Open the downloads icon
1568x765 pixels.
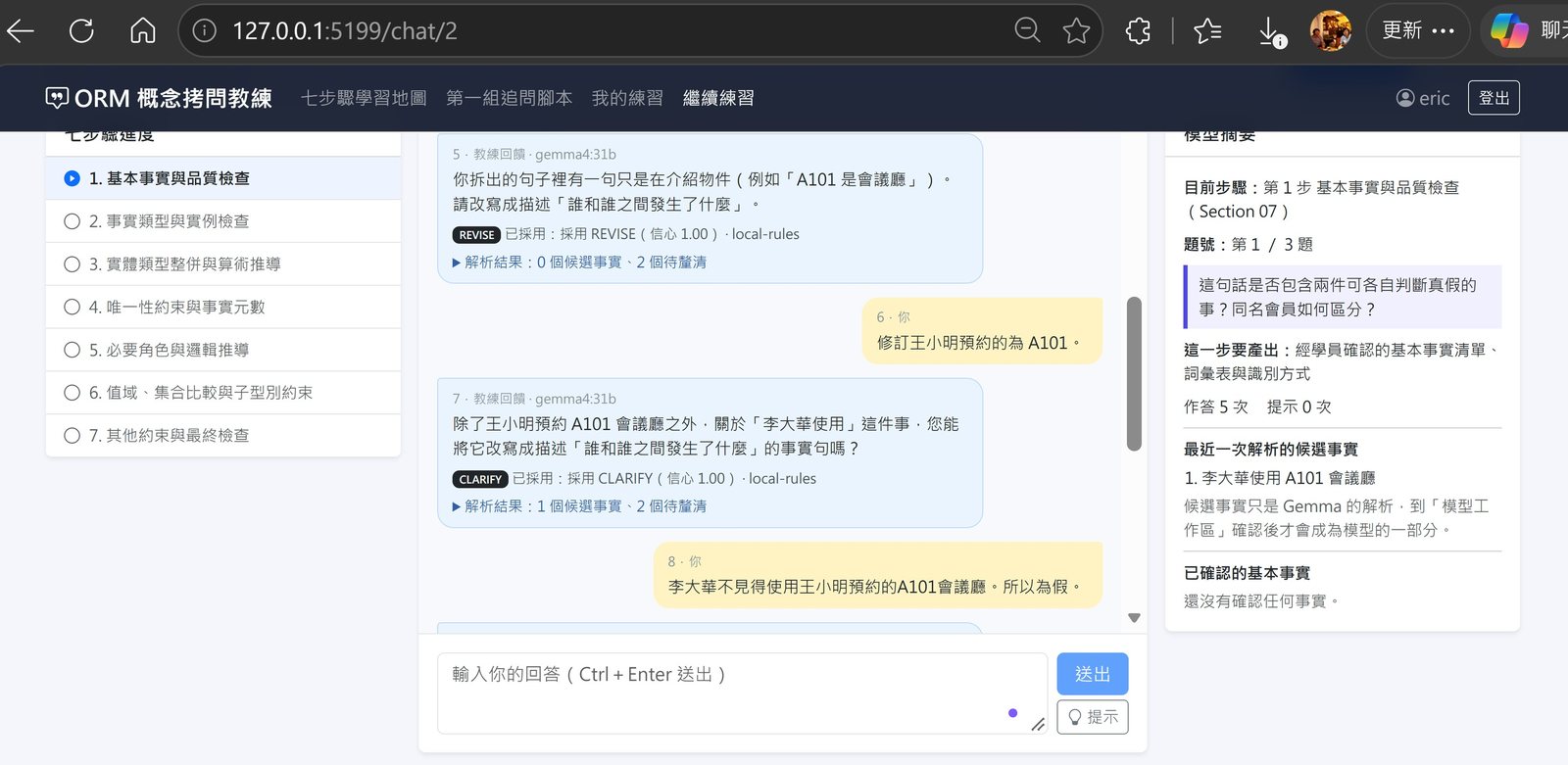1271,31
